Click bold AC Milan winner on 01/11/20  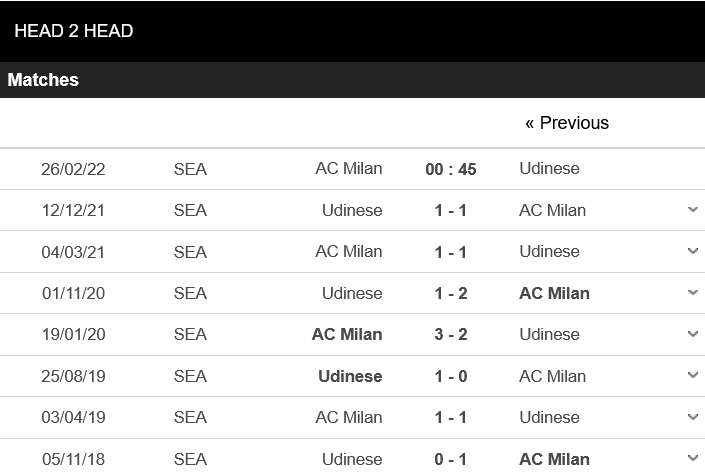click(x=554, y=293)
